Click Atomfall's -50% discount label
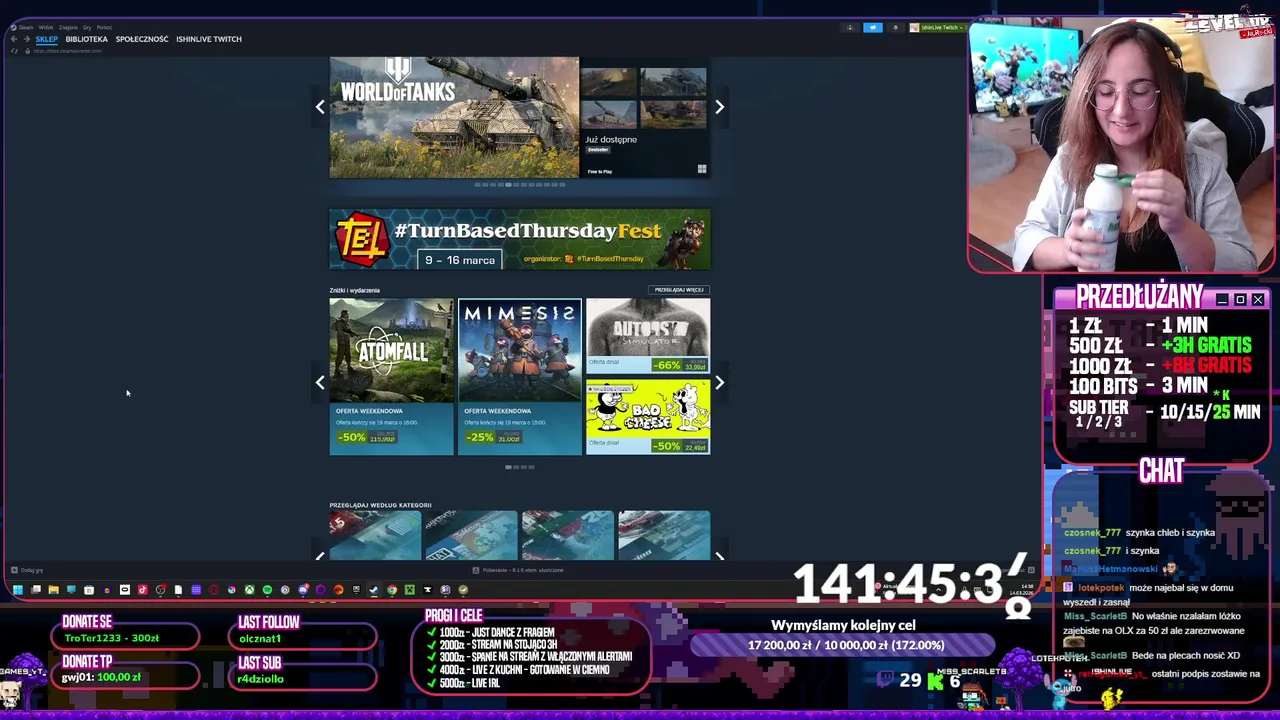The image size is (1280, 720). (351, 437)
